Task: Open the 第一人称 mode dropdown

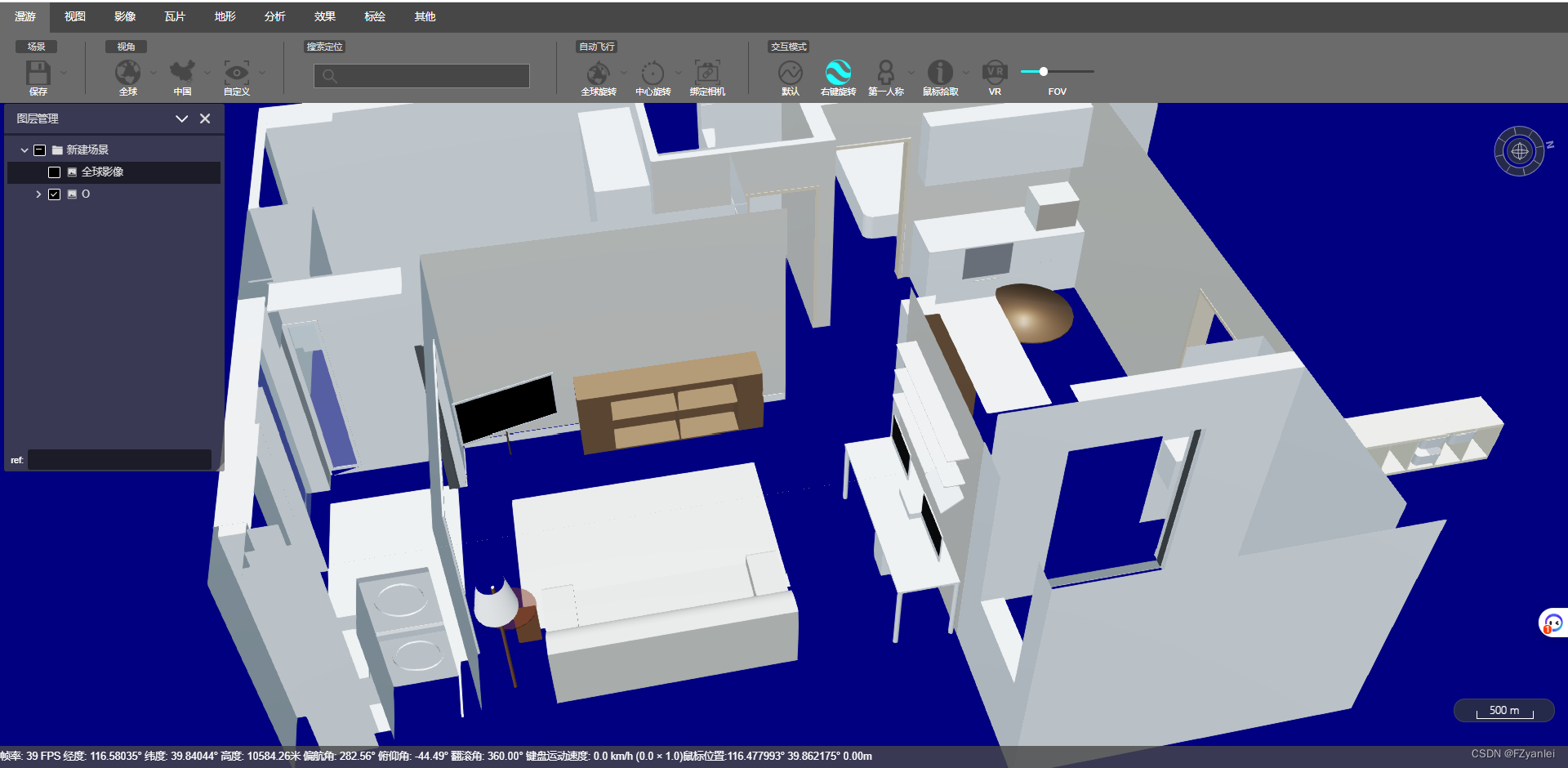Action: click(x=911, y=72)
